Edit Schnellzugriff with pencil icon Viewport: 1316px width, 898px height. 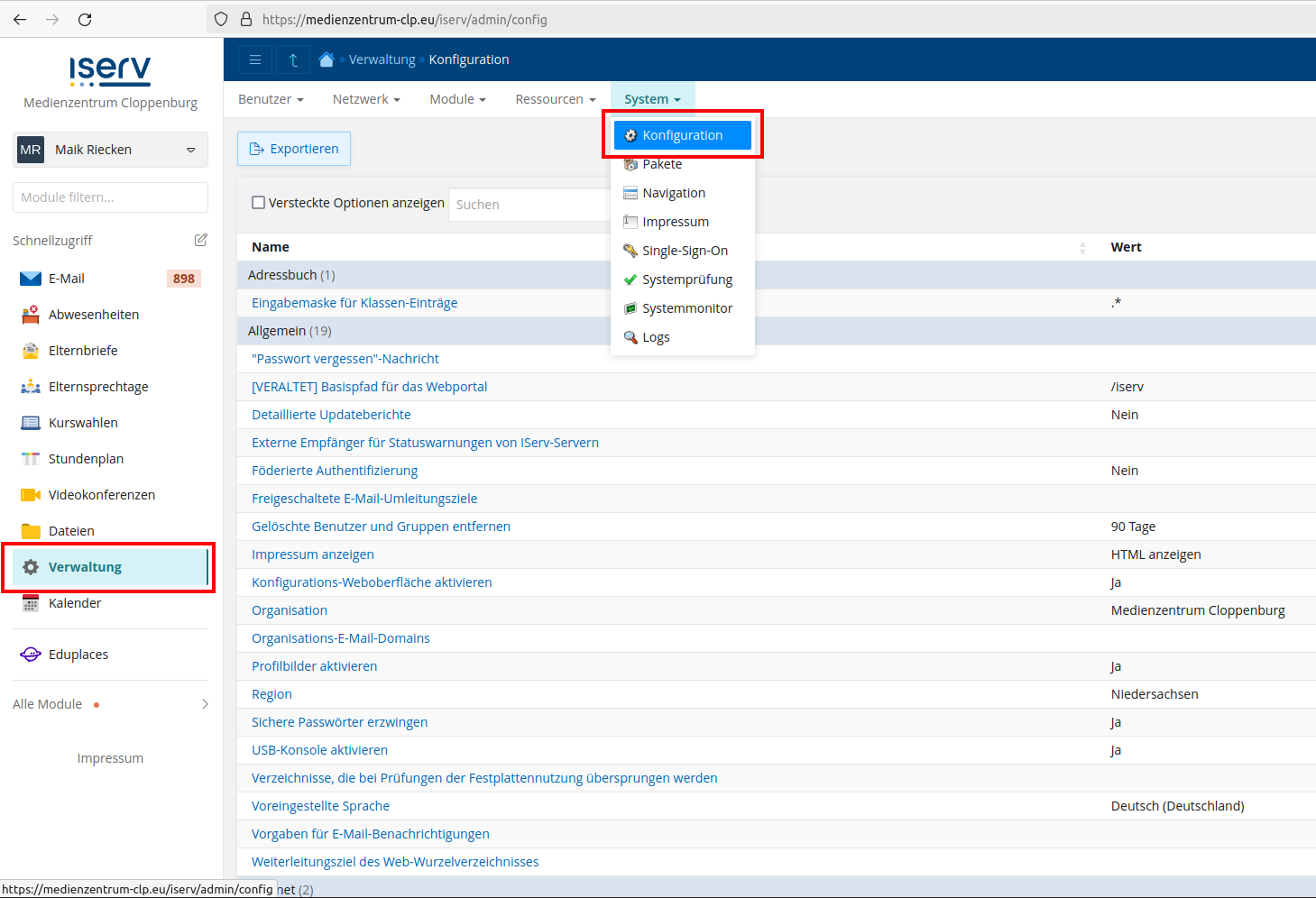click(201, 240)
